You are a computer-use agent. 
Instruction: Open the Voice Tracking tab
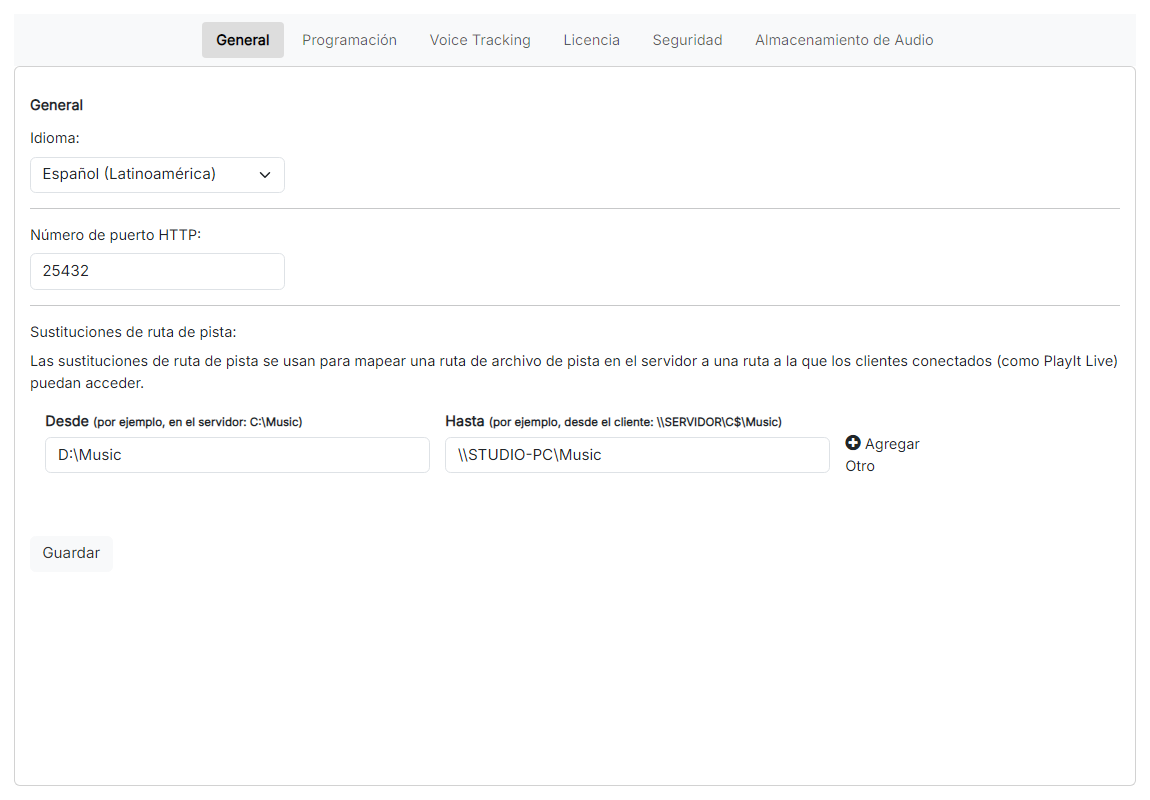(x=480, y=40)
